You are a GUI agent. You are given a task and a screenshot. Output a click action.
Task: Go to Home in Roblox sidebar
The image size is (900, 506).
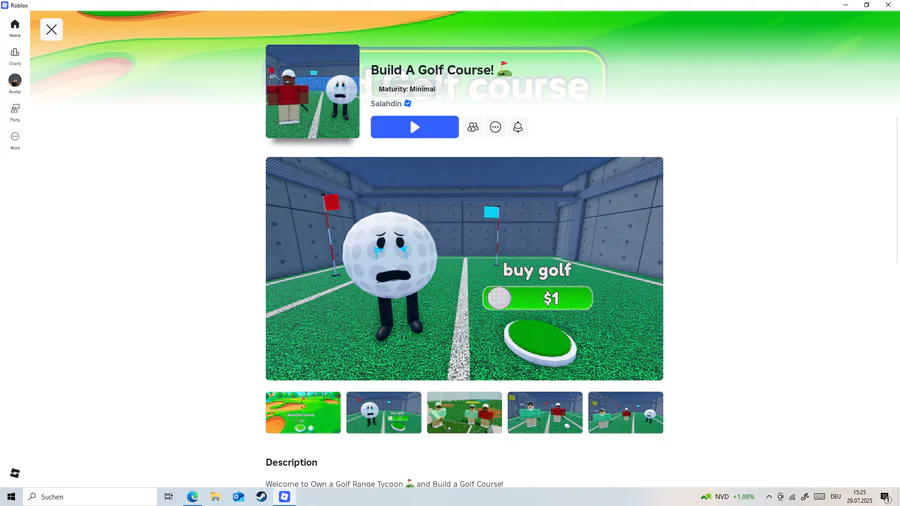click(15, 27)
